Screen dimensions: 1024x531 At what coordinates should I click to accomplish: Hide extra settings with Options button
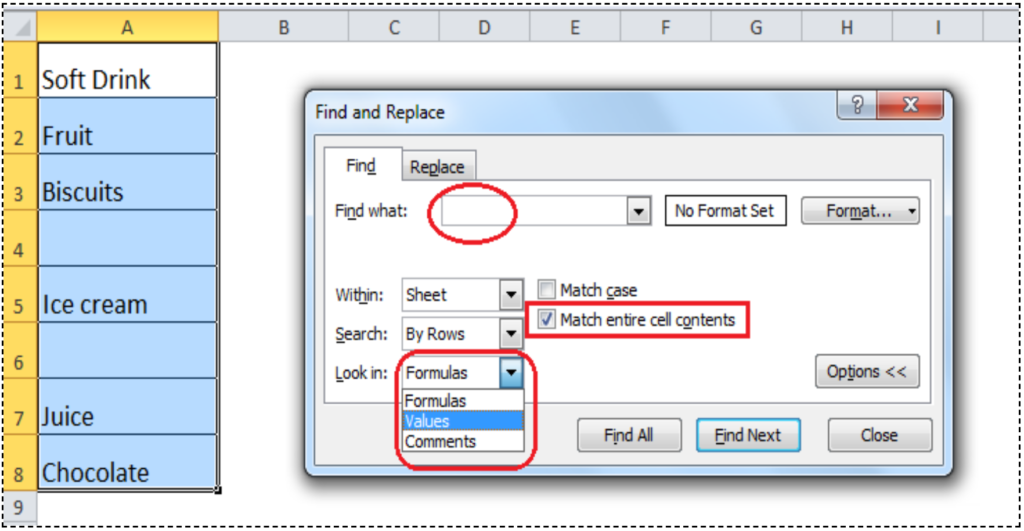866,371
